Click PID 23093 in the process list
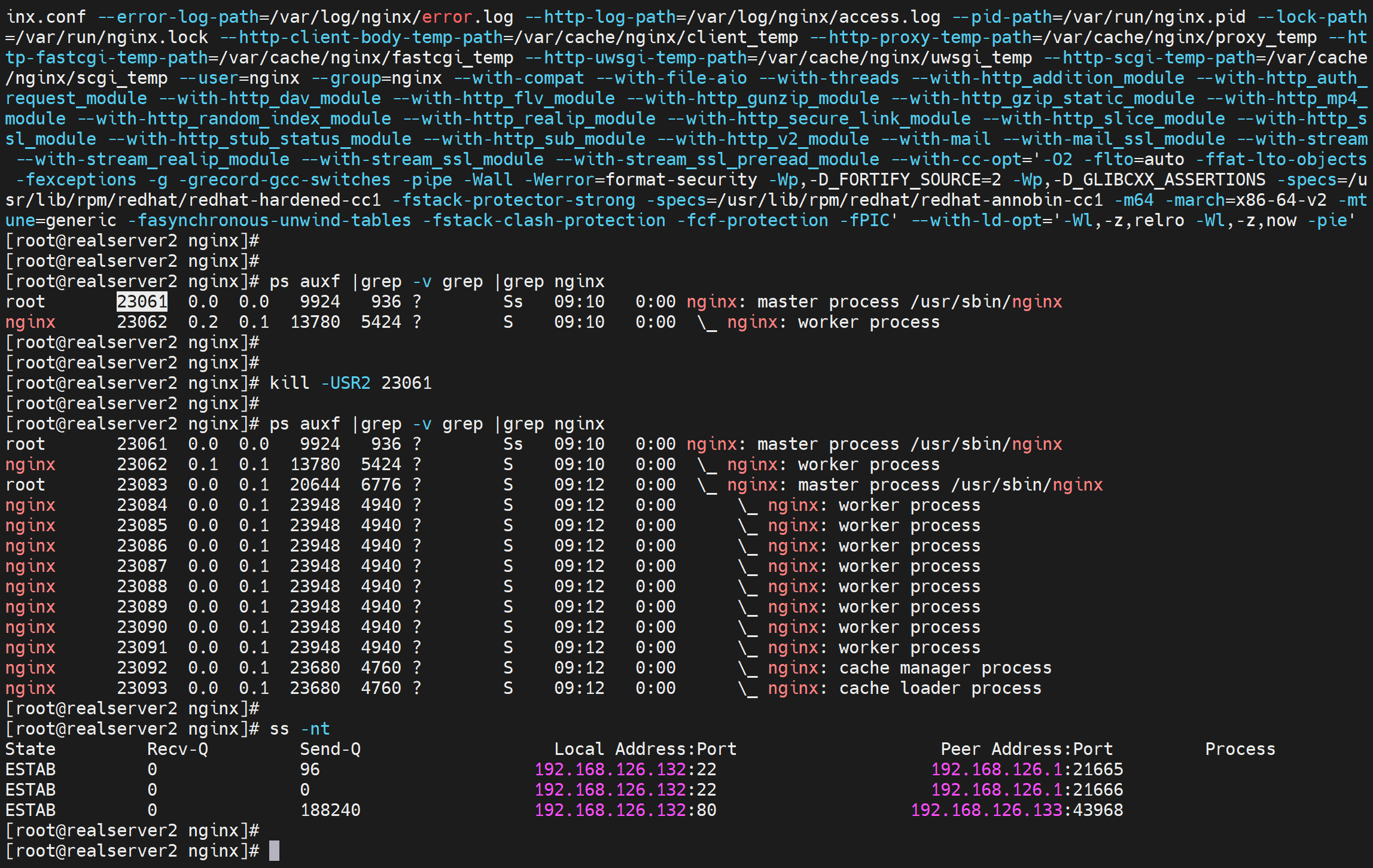1373x868 pixels. [142, 688]
